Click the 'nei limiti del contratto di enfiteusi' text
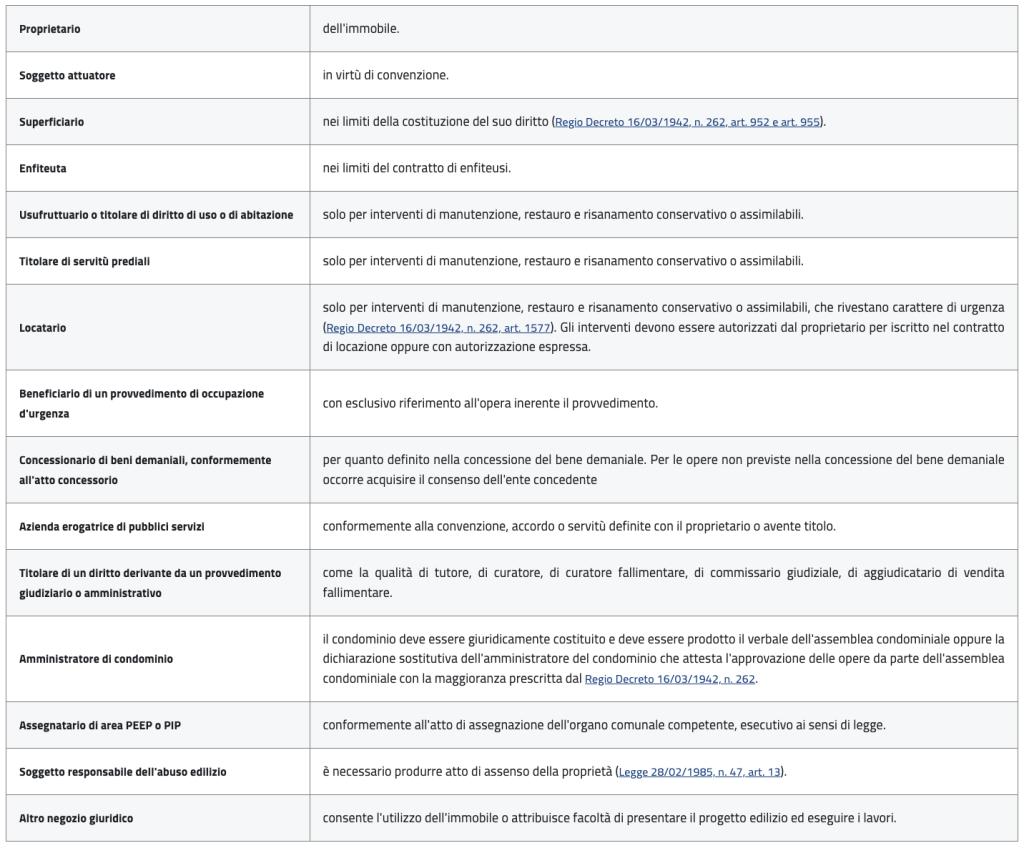1024x848 pixels. 417,168
